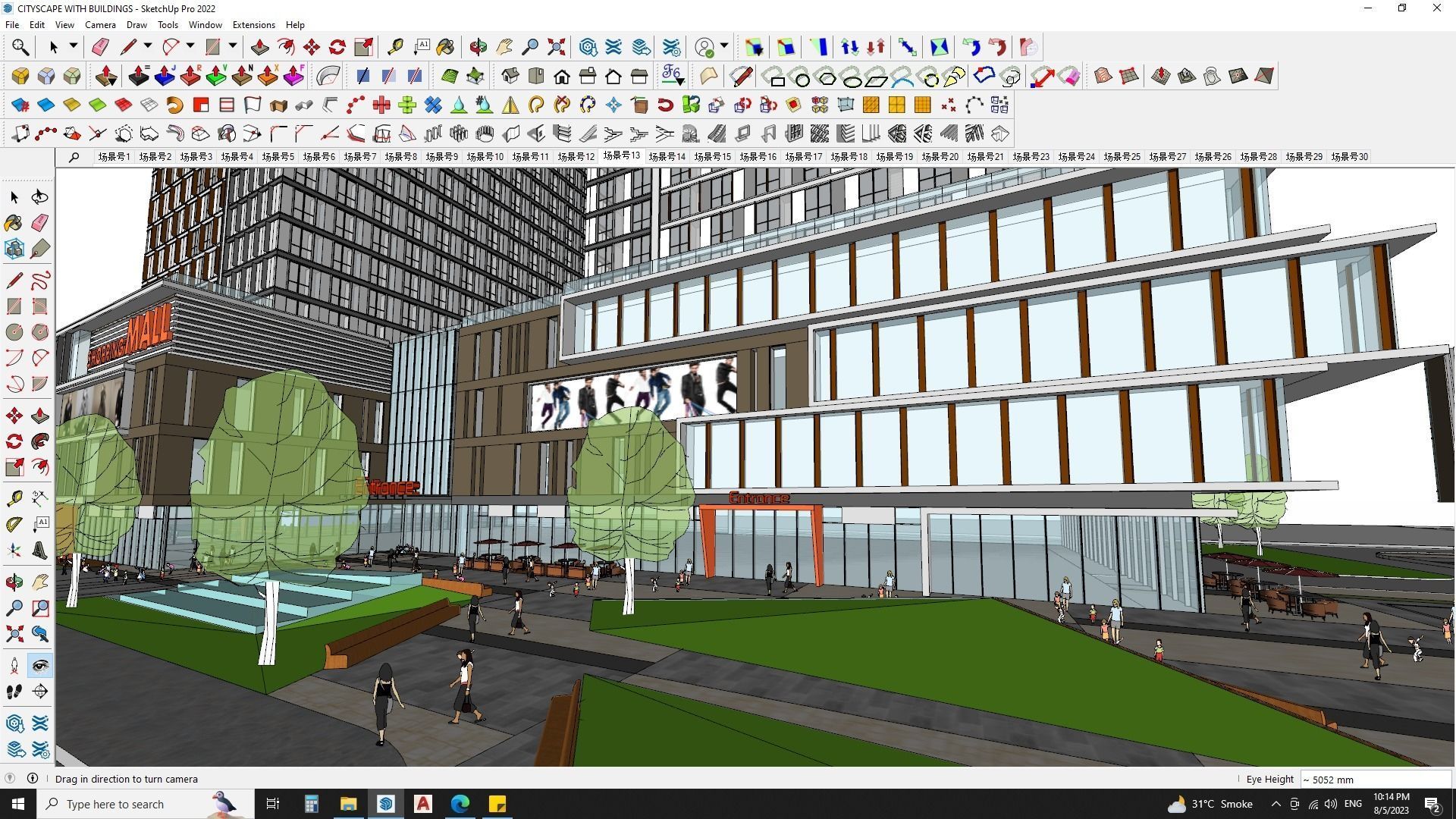Screen dimensions: 1456x819
Task: Open the Window menu
Action: [205, 24]
